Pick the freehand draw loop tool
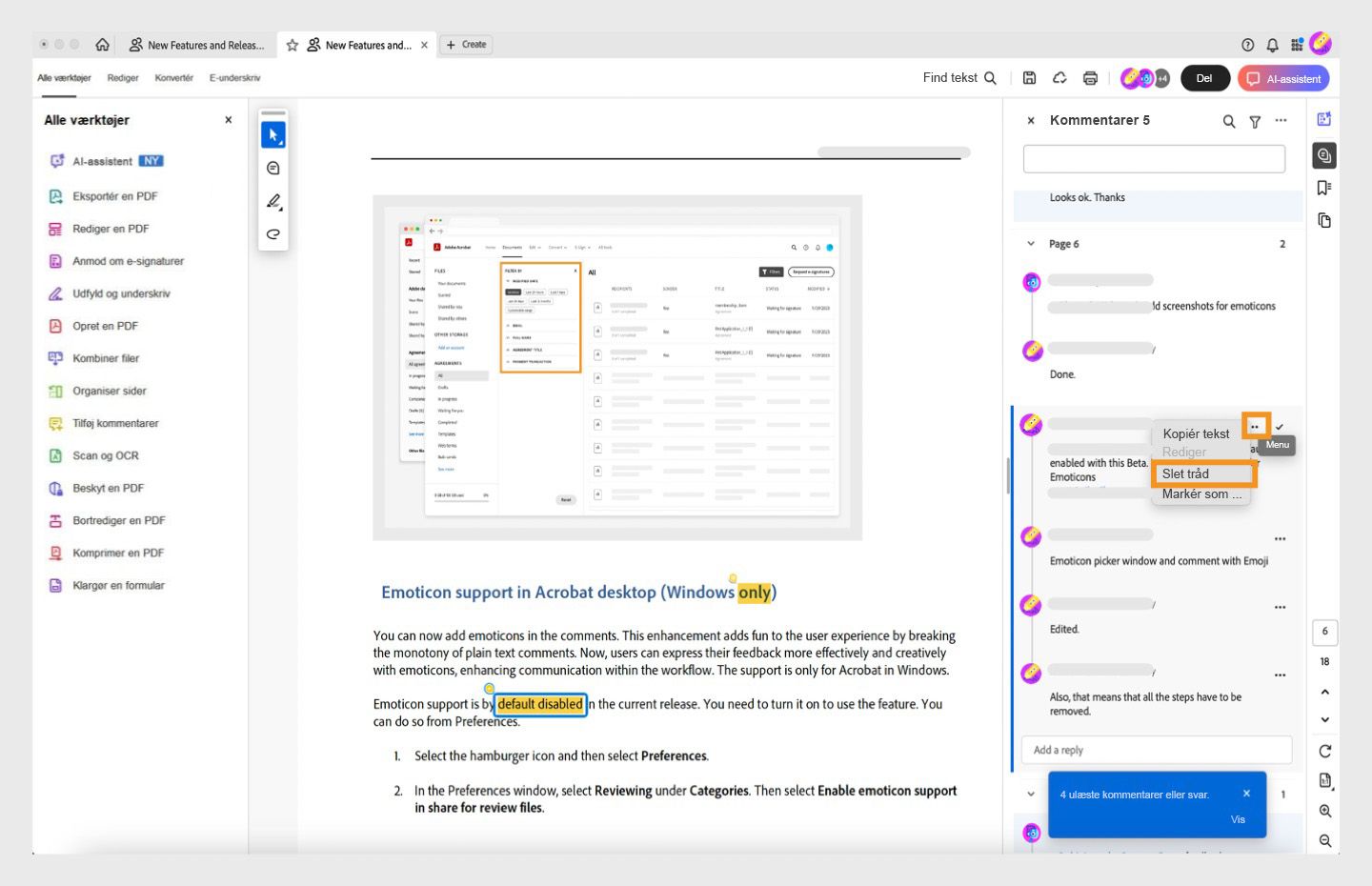The width and height of the screenshot is (1372, 886). (273, 233)
